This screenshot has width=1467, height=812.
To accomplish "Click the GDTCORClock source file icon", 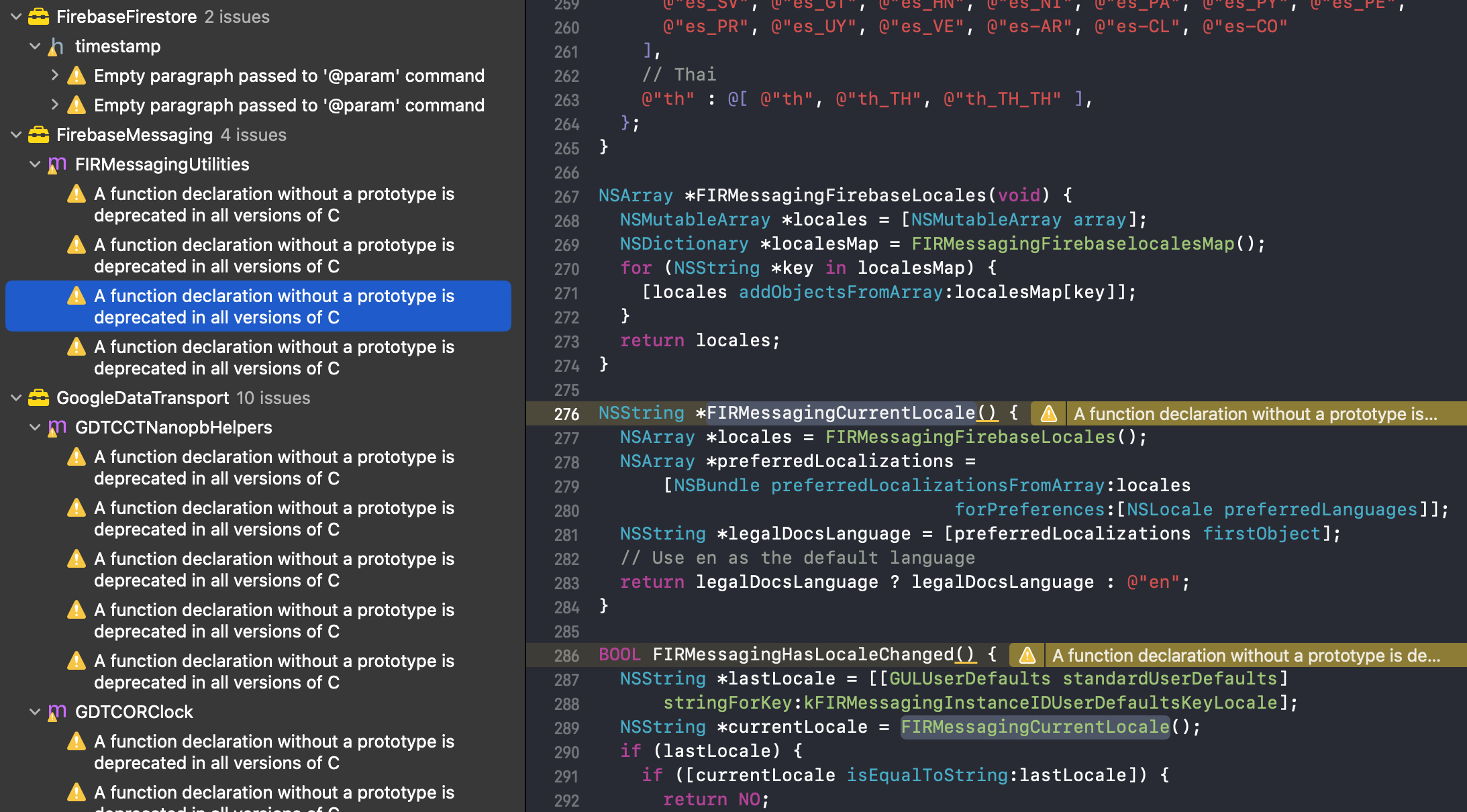I will click(x=57, y=712).
